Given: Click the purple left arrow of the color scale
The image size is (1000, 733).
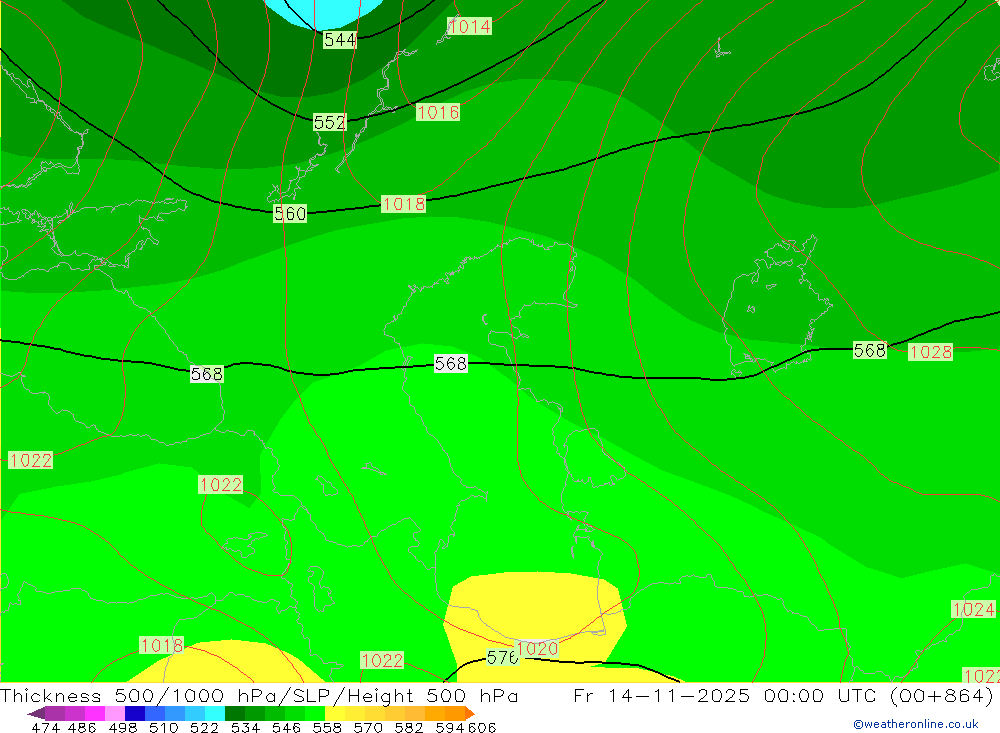Looking at the screenshot, I should pos(36,713).
